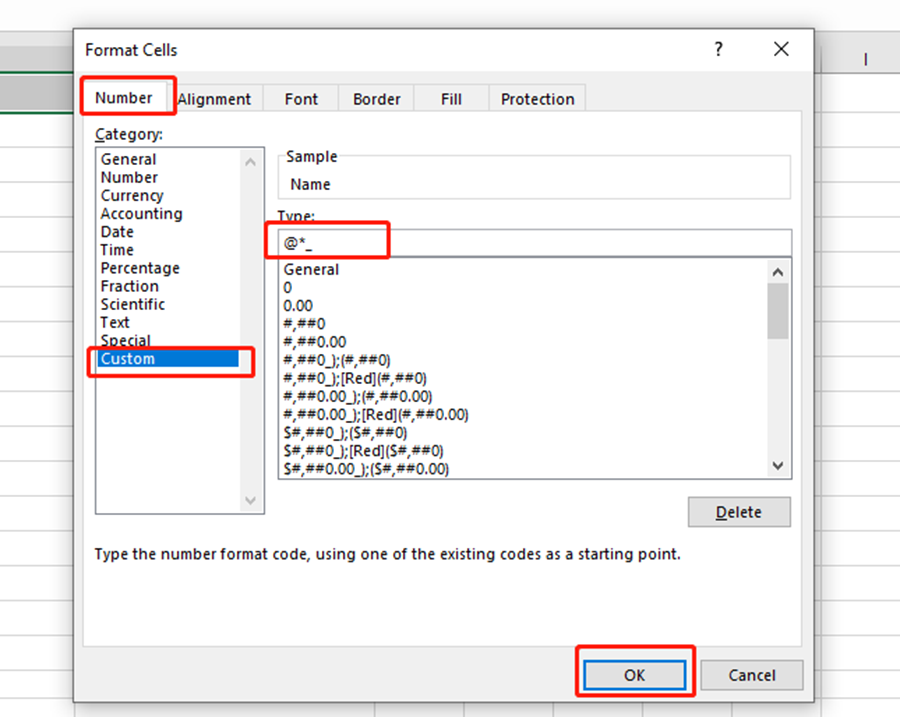The height and width of the screenshot is (717, 900).
Task: Click the Delete button
Action: pyautogui.click(x=739, y=511)
